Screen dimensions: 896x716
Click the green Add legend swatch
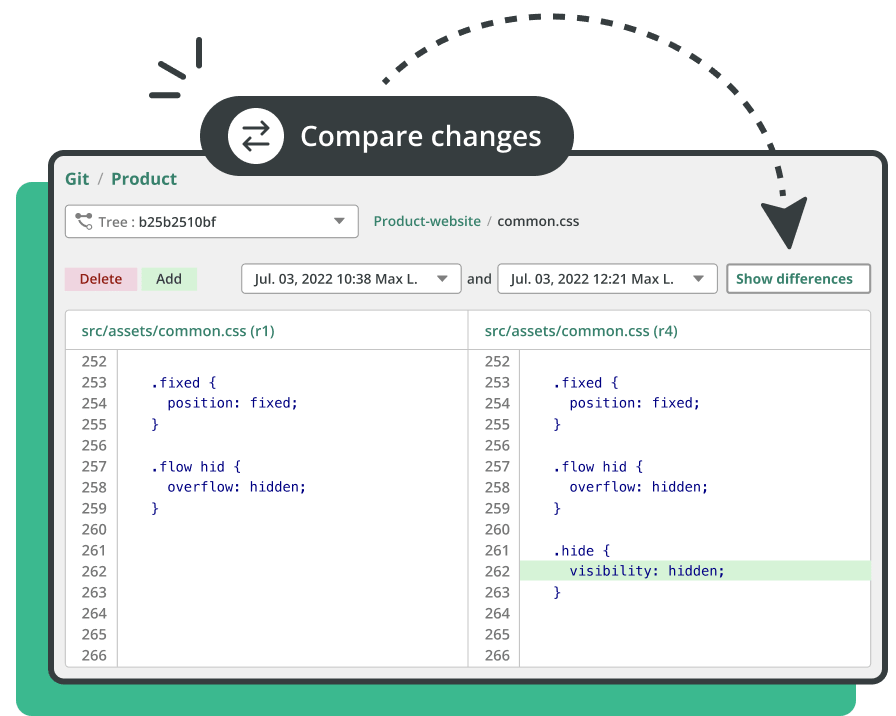coord(169,279)
